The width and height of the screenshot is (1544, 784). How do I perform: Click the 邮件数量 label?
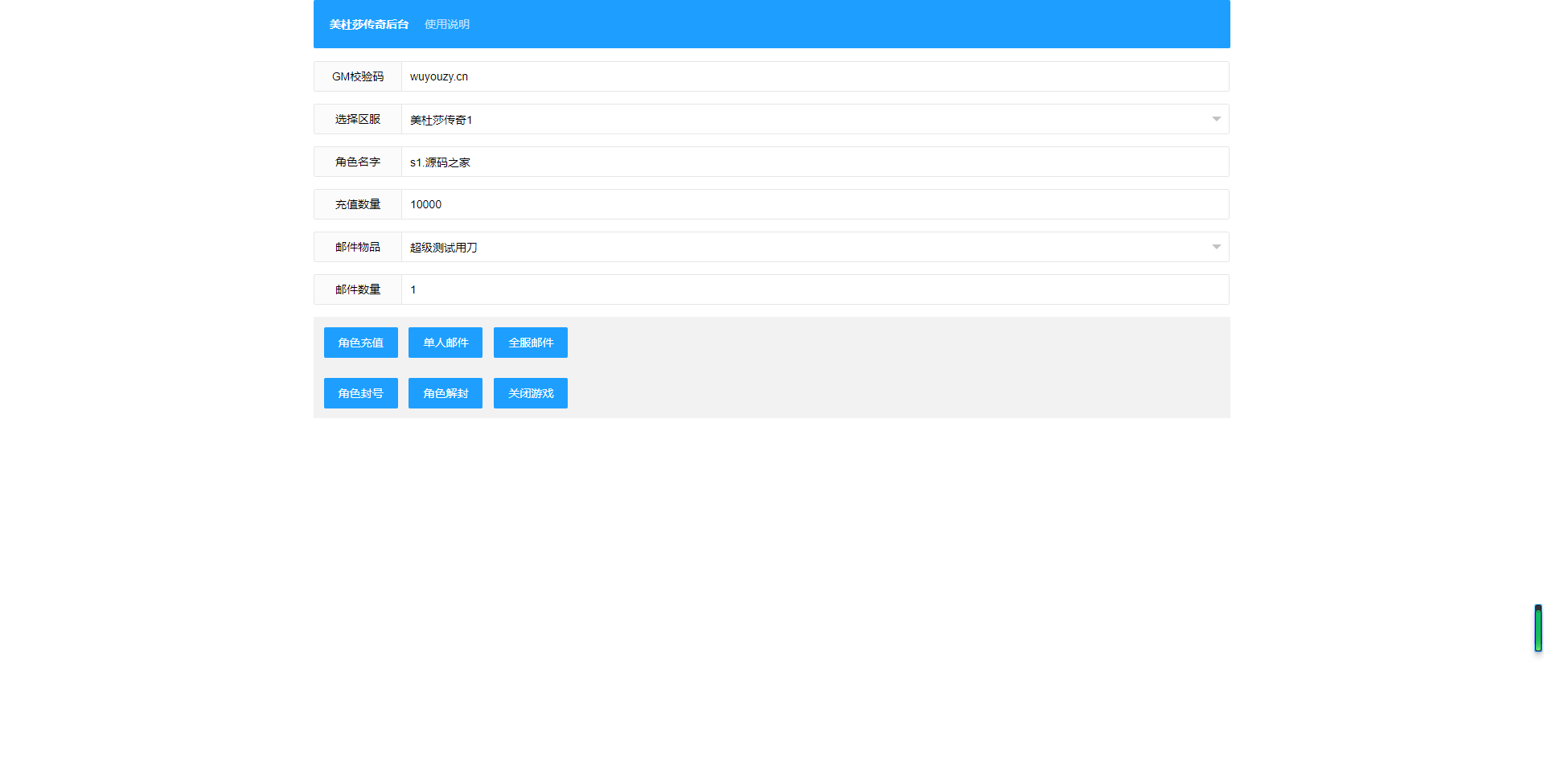[358, 289]
